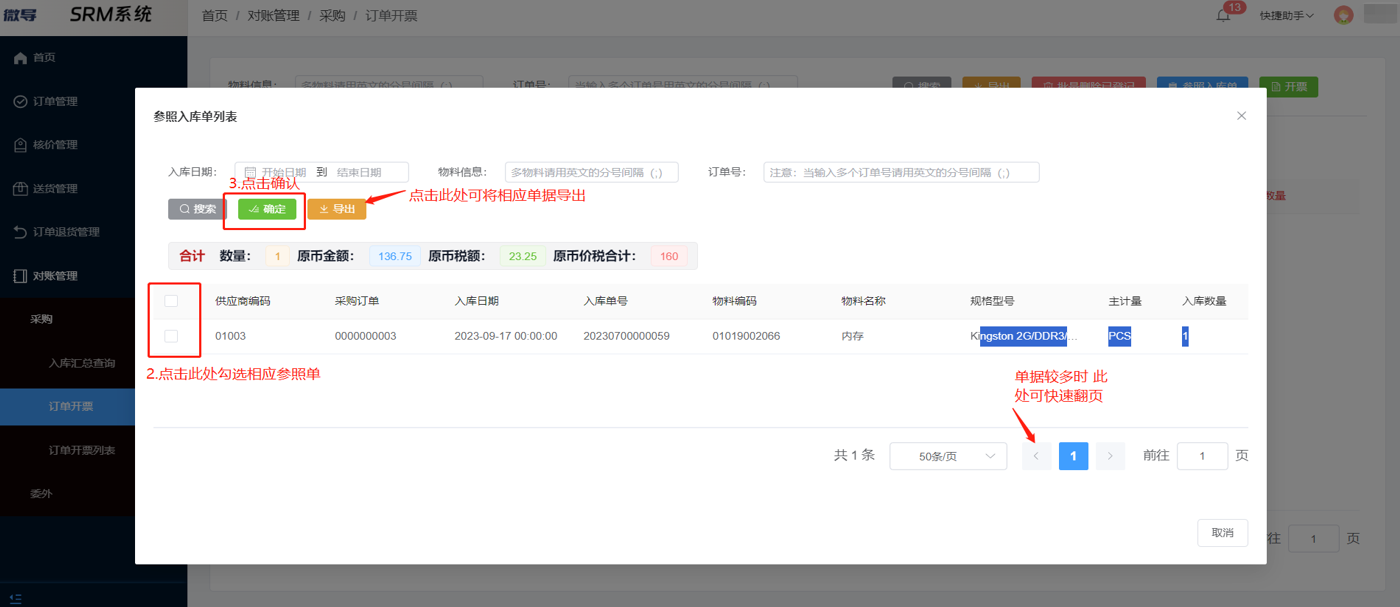Click the 主计量 column header
Viewport: 1400px width, 607px height.
[x=1125, y=301]
